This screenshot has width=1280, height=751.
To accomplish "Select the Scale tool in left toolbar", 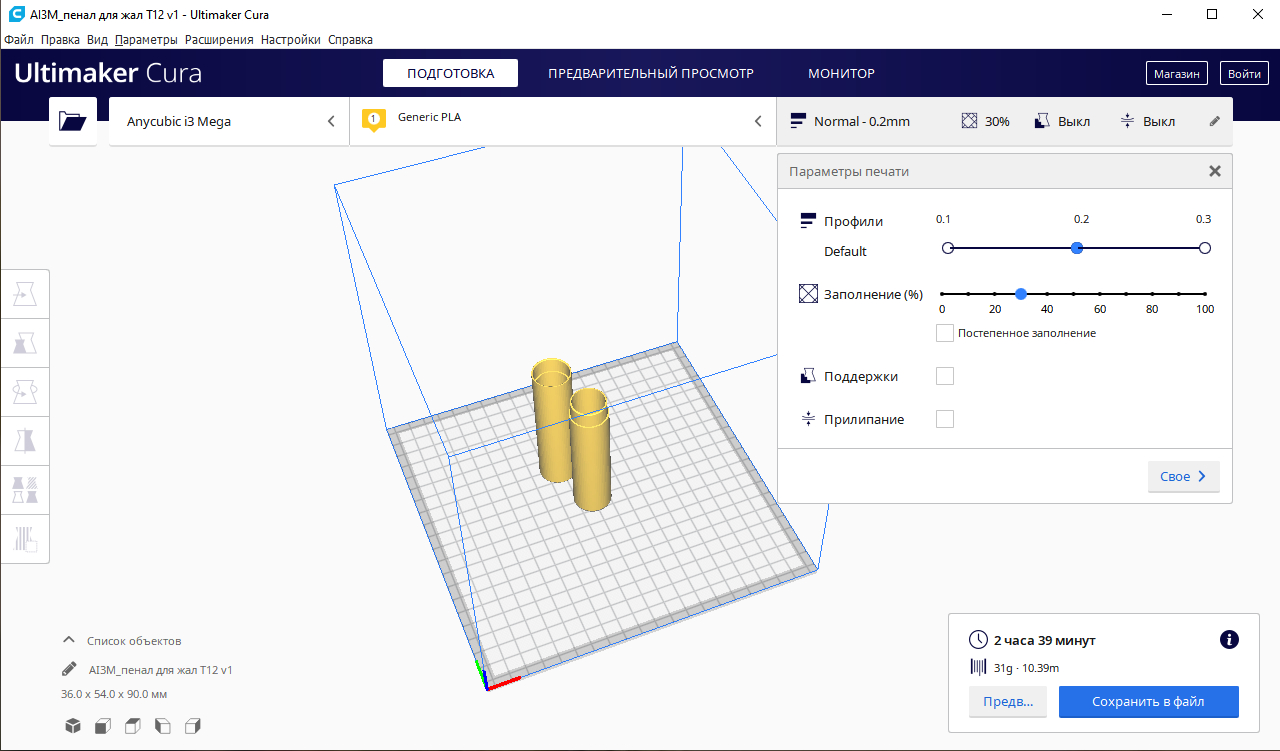I will pyautogui.click(x=25, y=343).
